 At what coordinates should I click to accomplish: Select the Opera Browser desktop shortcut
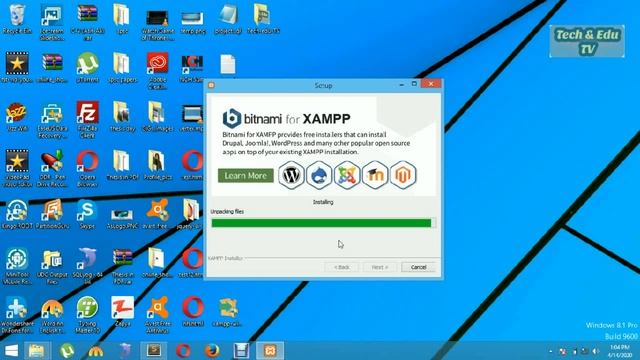point(87,168)
